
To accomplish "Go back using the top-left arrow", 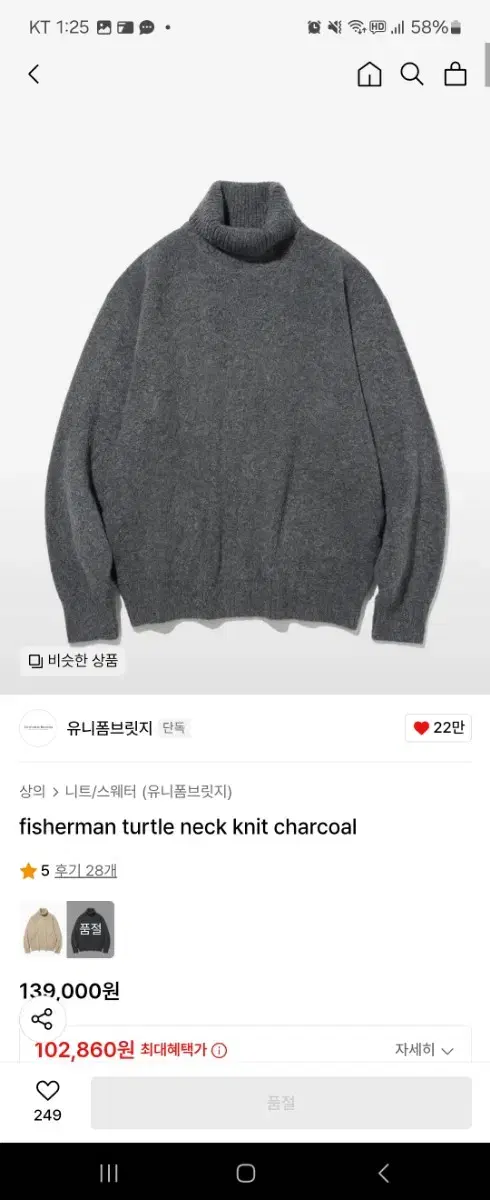I will click(x=33, y=74).
